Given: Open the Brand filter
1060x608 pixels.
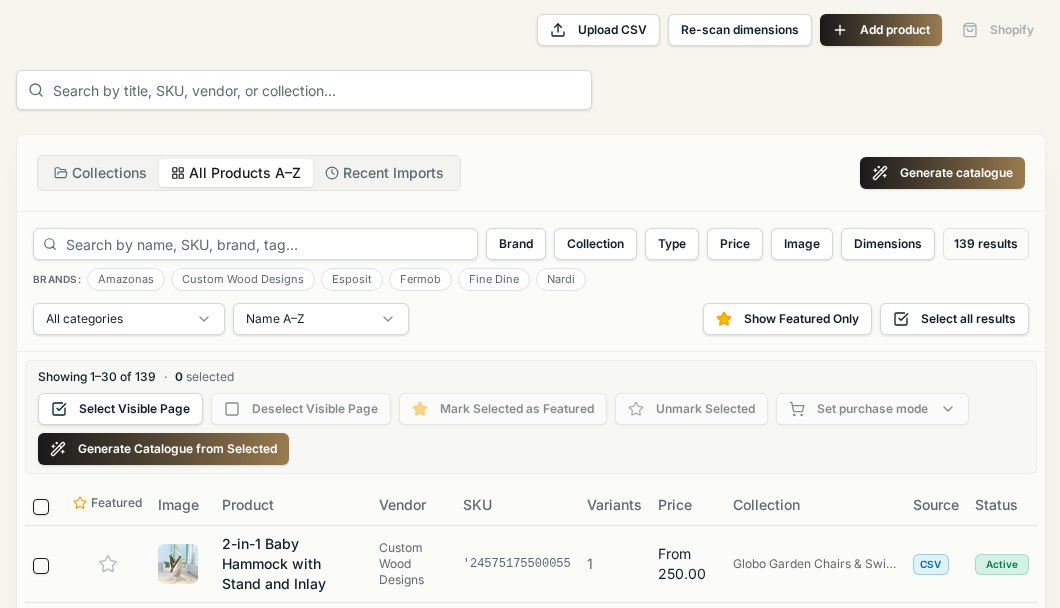Looking at the screenshot, I should [516, 243].
